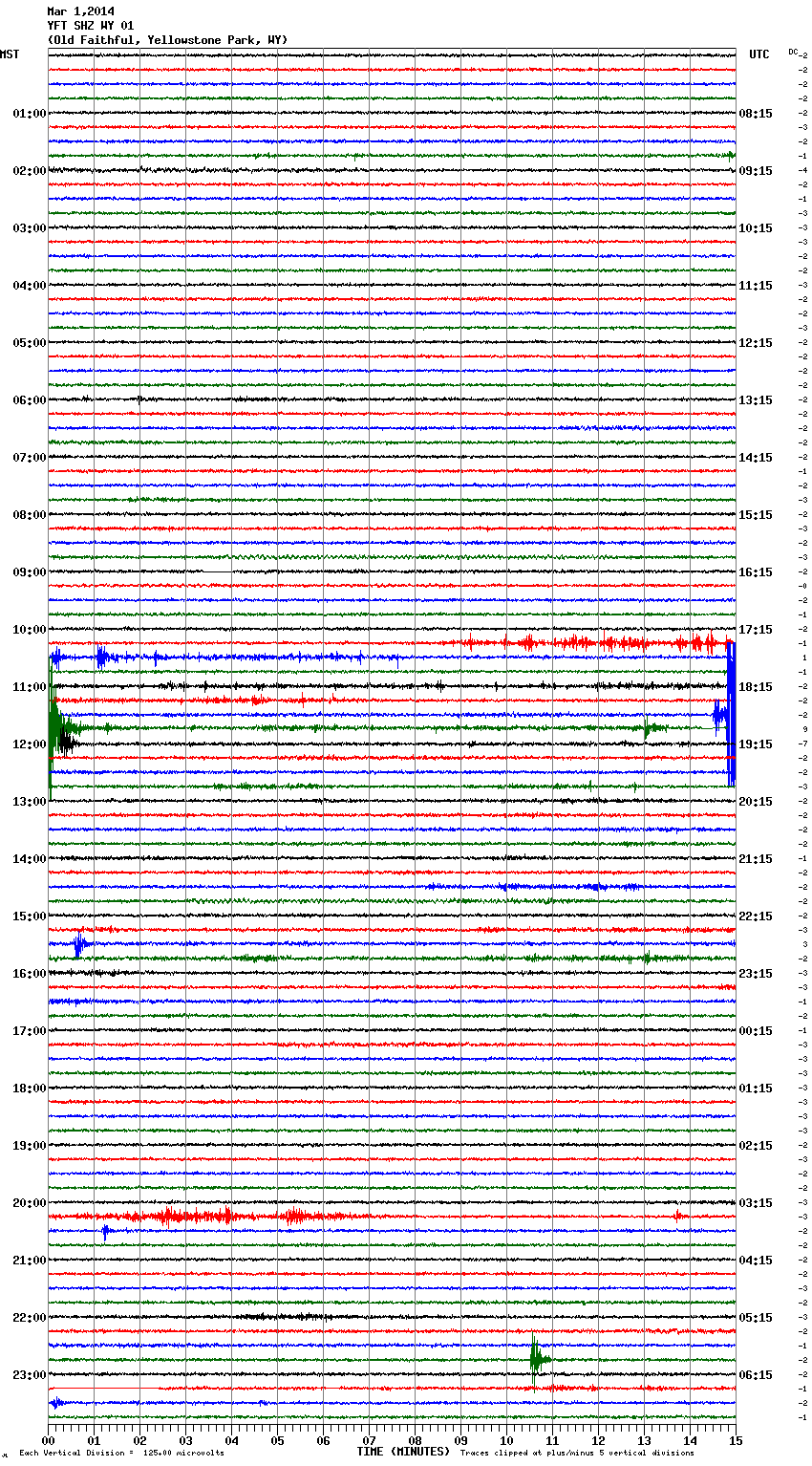The width and height of the screenshot is (812, 1466).
Task: Click the "TIME (MINUTES)" axis title
Action: tap(403, 1452)
